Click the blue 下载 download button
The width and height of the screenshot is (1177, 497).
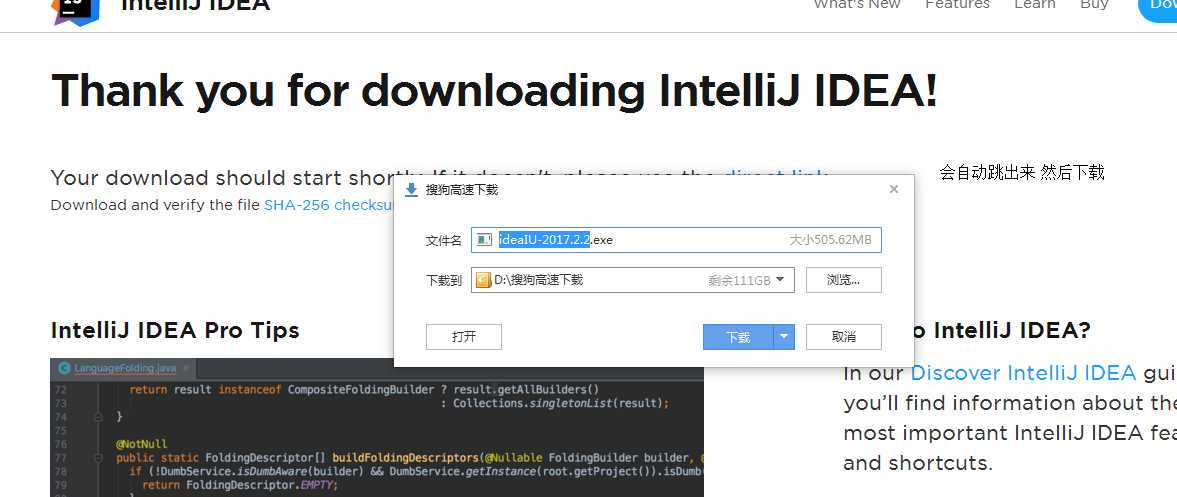coord(738,337)
